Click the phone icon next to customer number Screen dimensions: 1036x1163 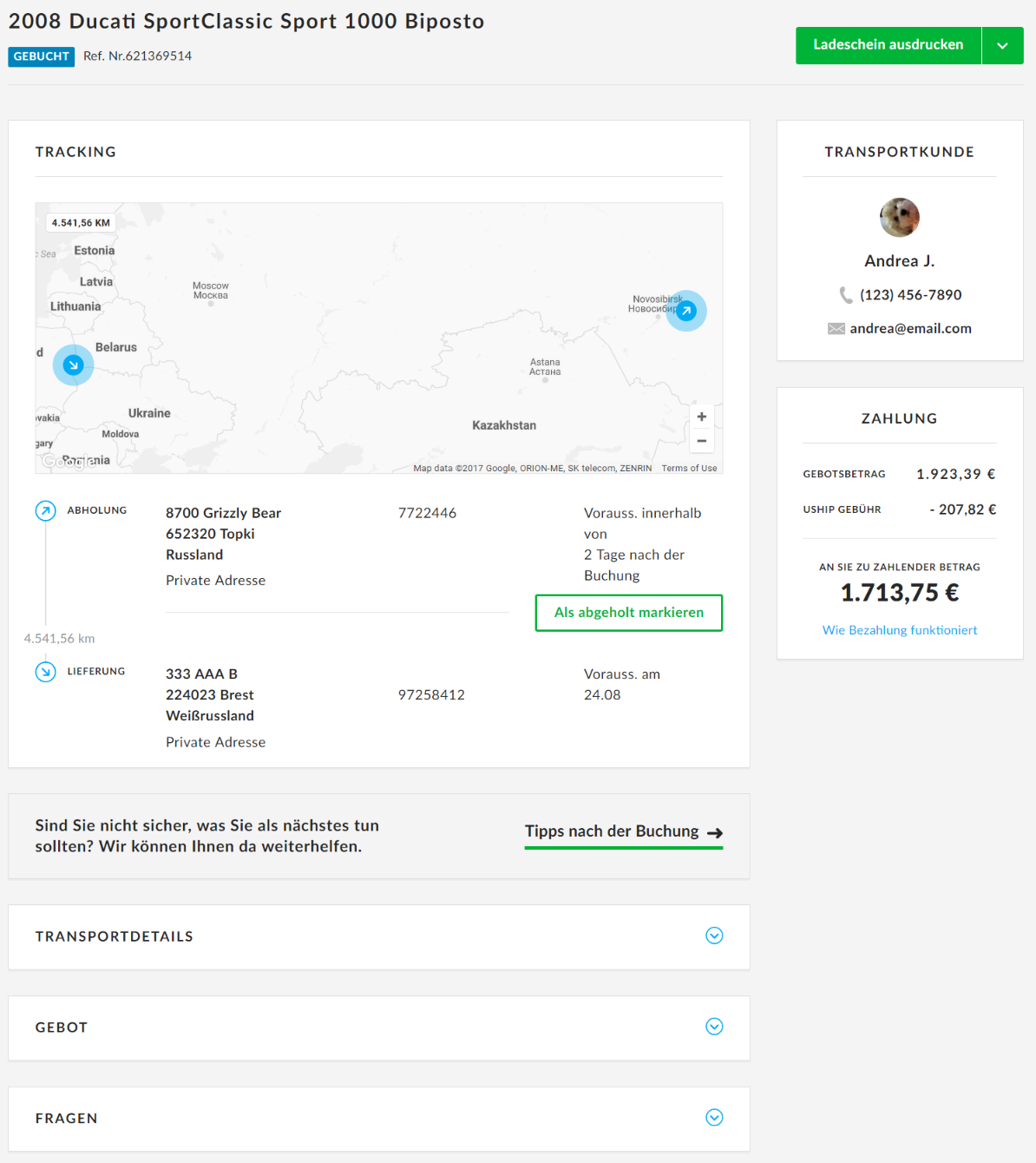click(x=845, y=295)
